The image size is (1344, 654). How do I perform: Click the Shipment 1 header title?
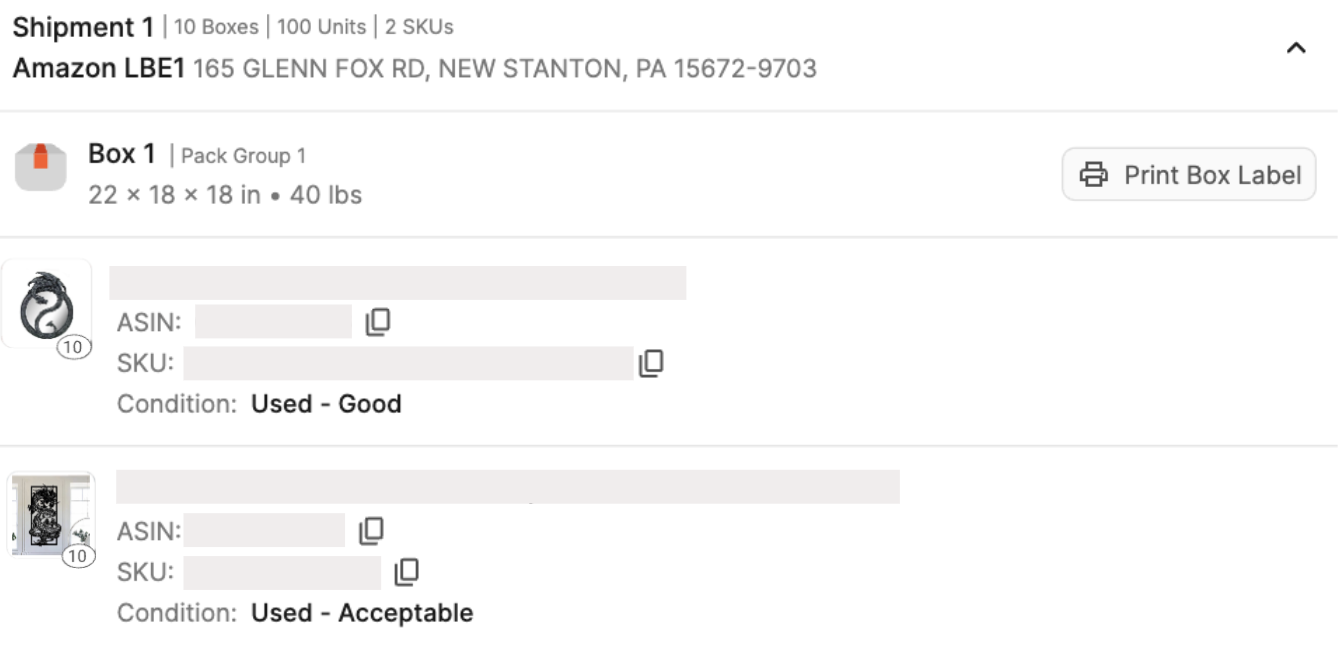click(x=84, y=27)
